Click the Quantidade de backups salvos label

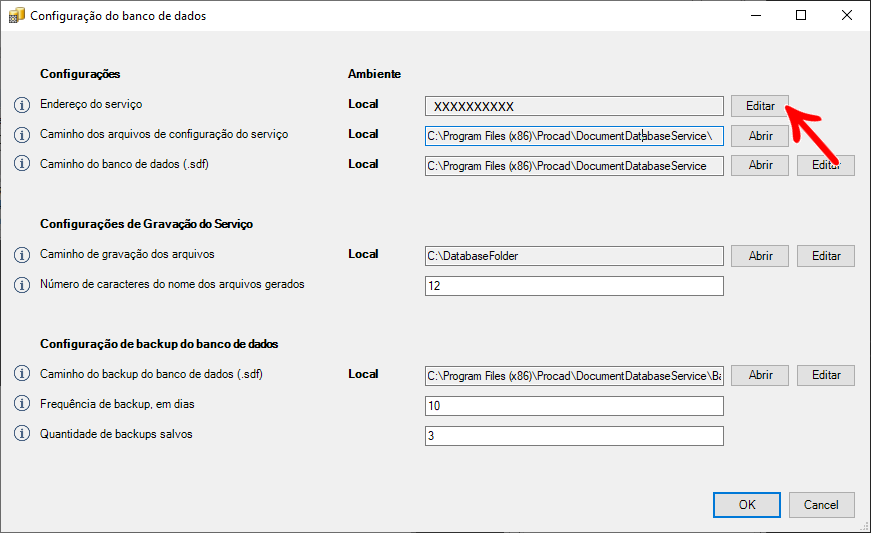(116, 434)
